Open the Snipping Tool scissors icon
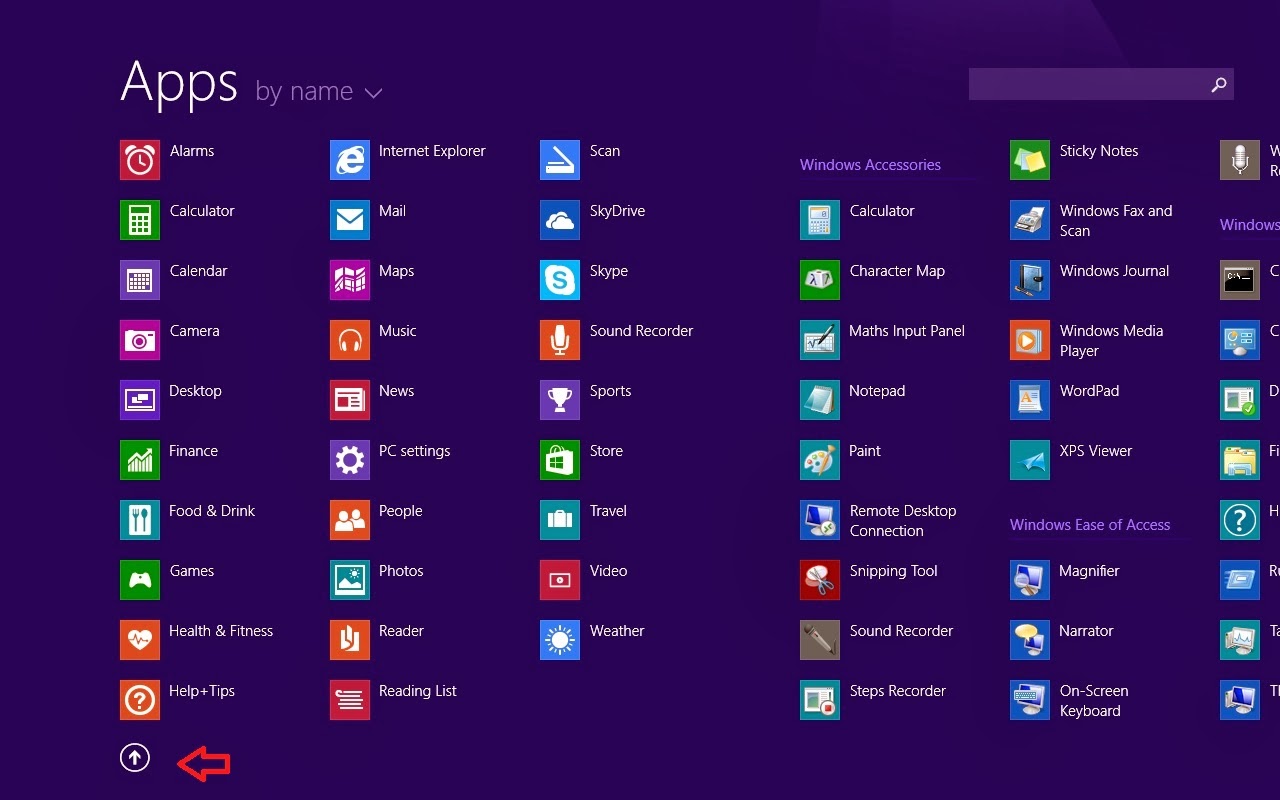This screenshot has height=800, width=1280. pos(820,580)
